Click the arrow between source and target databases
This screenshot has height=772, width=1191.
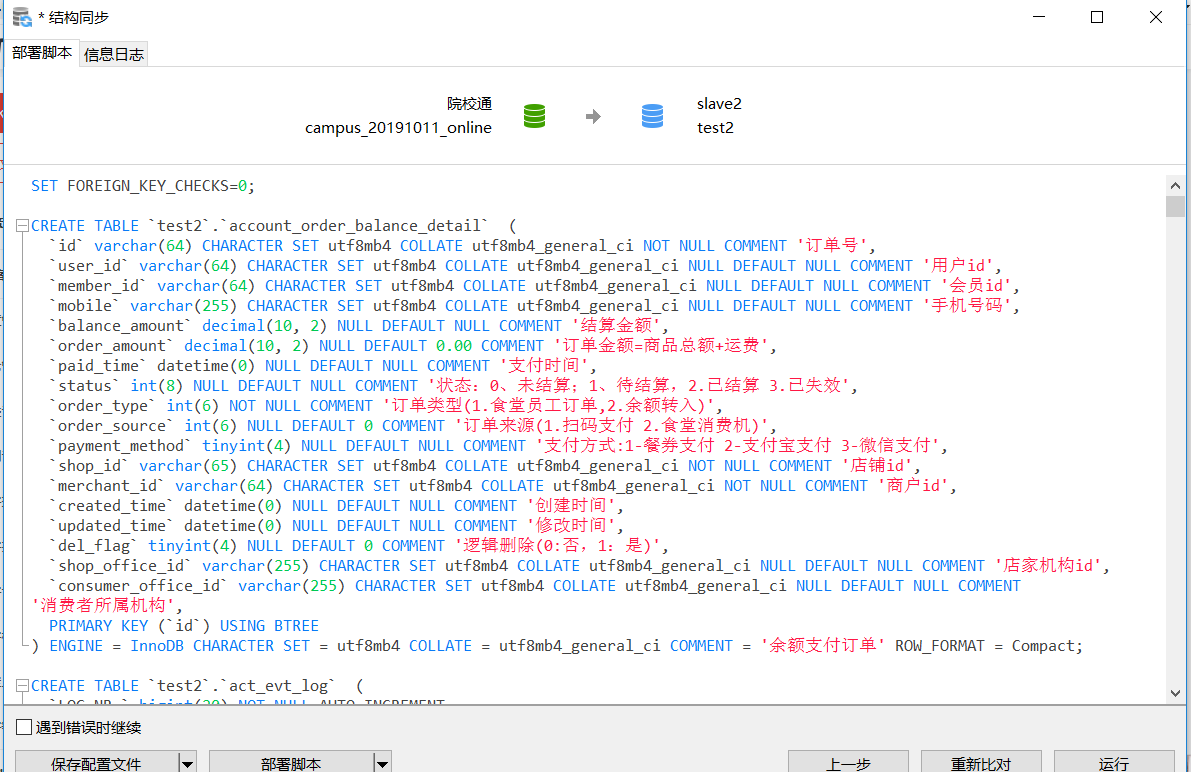[x=593, y=117]
